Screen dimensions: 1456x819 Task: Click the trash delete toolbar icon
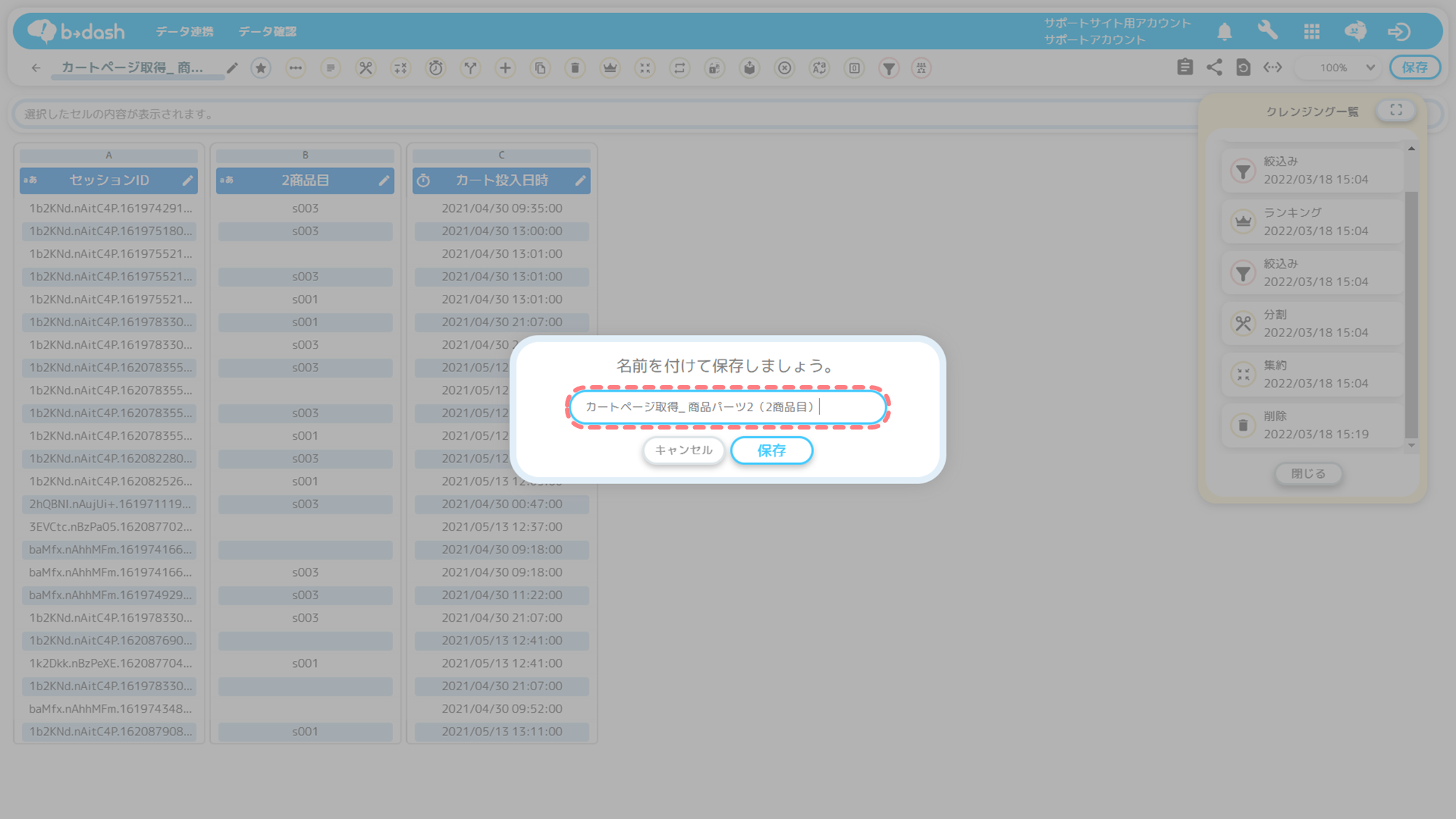pos(575,68)
